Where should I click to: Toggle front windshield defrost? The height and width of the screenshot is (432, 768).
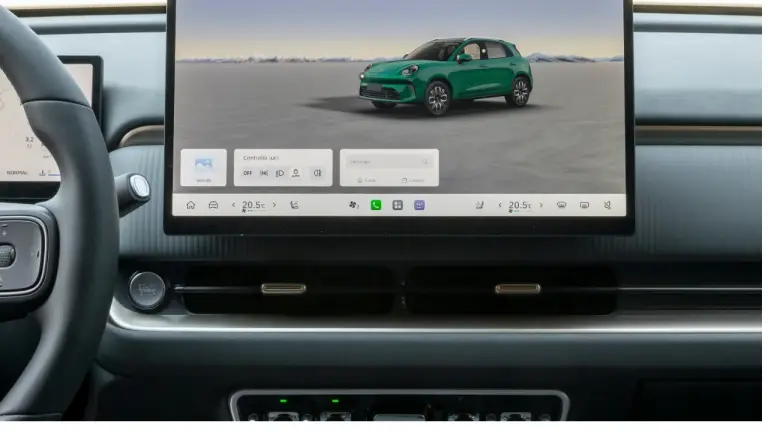[x=561, y=205]
